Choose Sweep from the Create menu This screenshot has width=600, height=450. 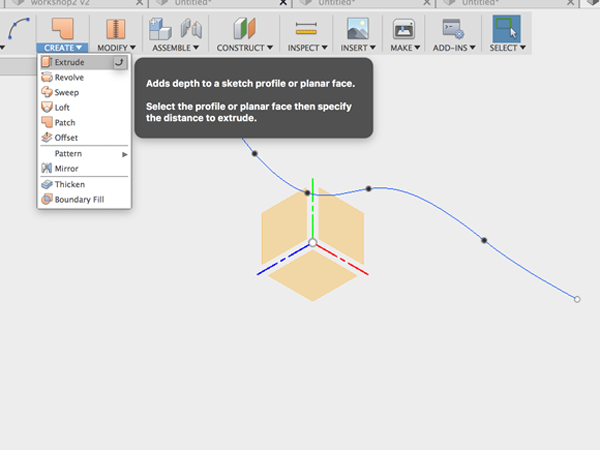[84, 92]
